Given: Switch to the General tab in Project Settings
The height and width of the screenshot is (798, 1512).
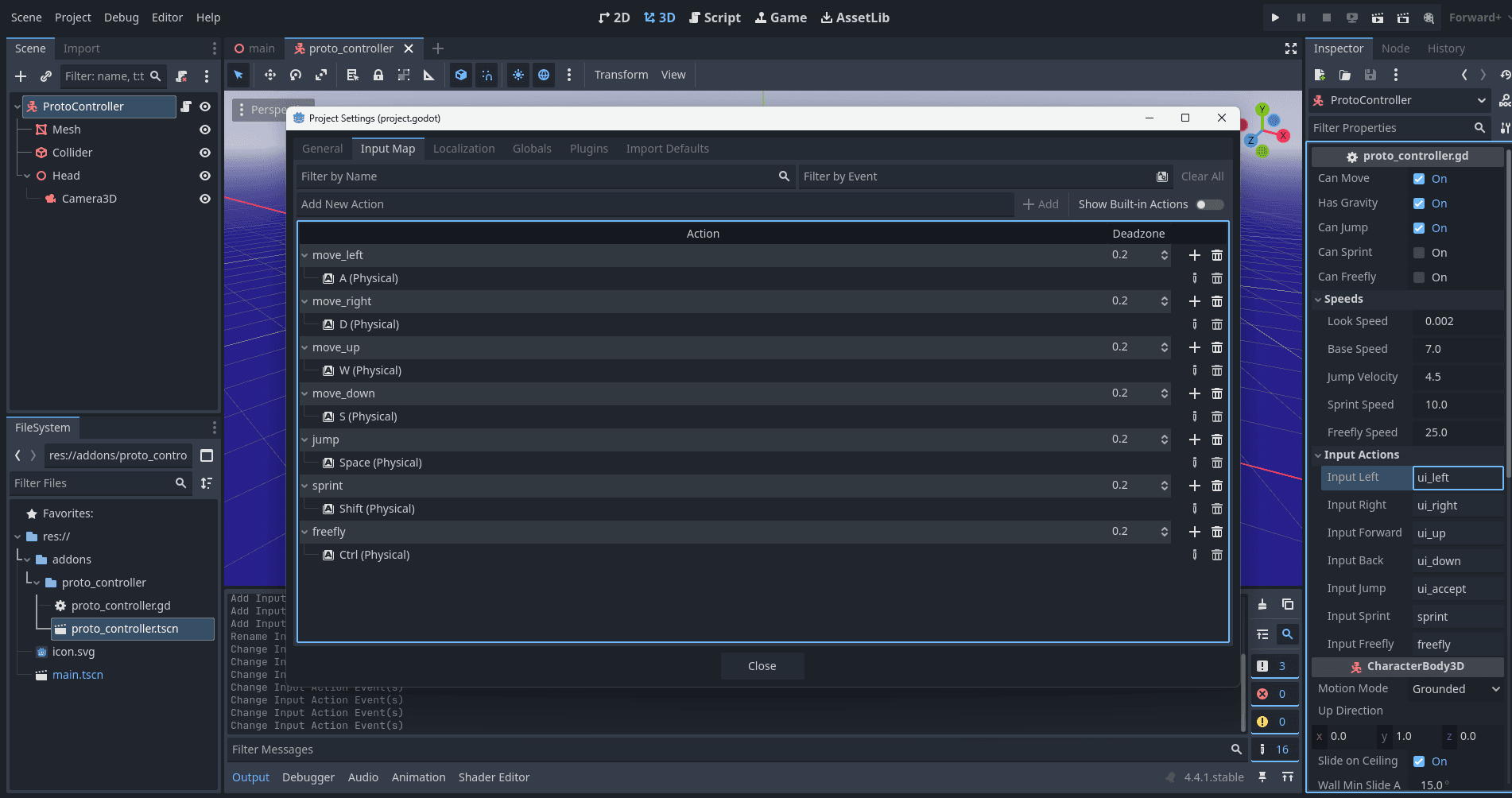Looking at the screenshot, I should click(x=322, y=149).
